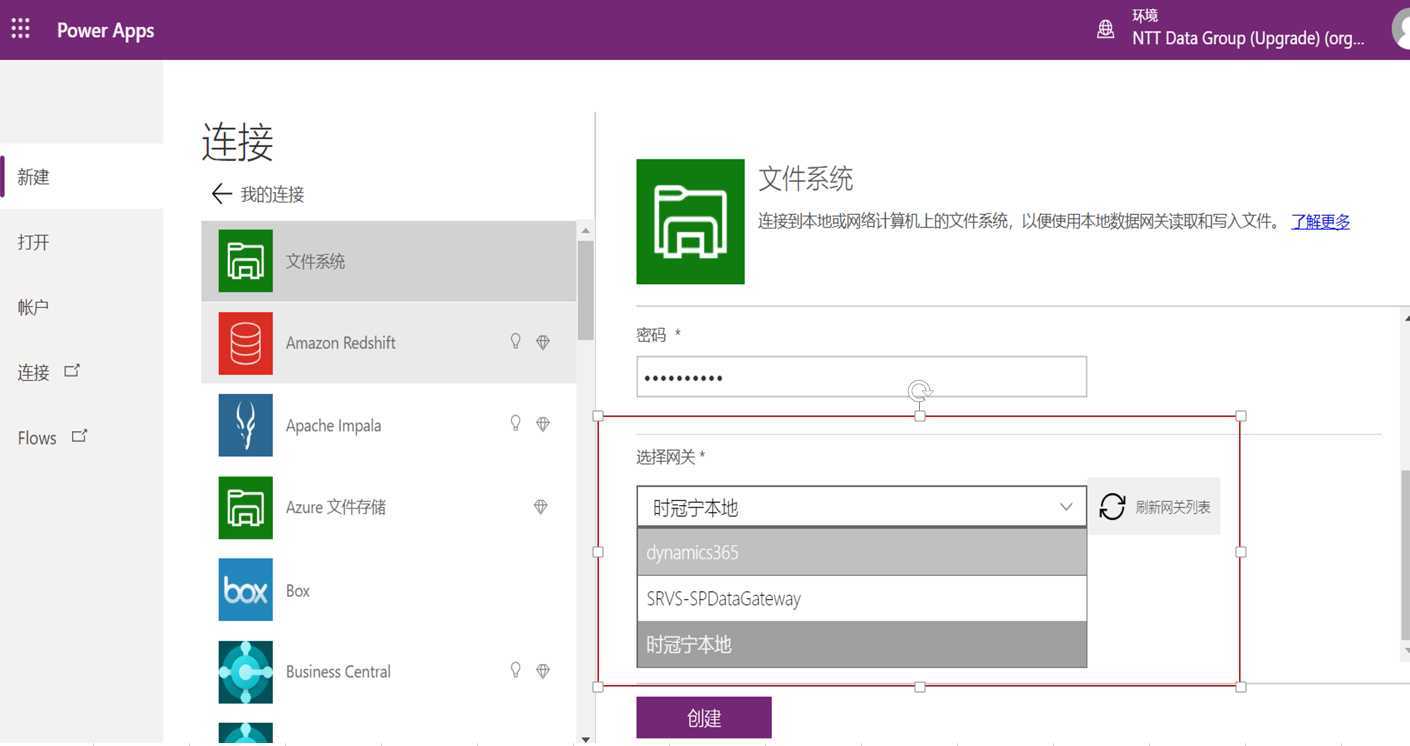Screen dimensions: 1410x746
Task: Choose dynamics365 from gateway list
Action: click(861, 552)
